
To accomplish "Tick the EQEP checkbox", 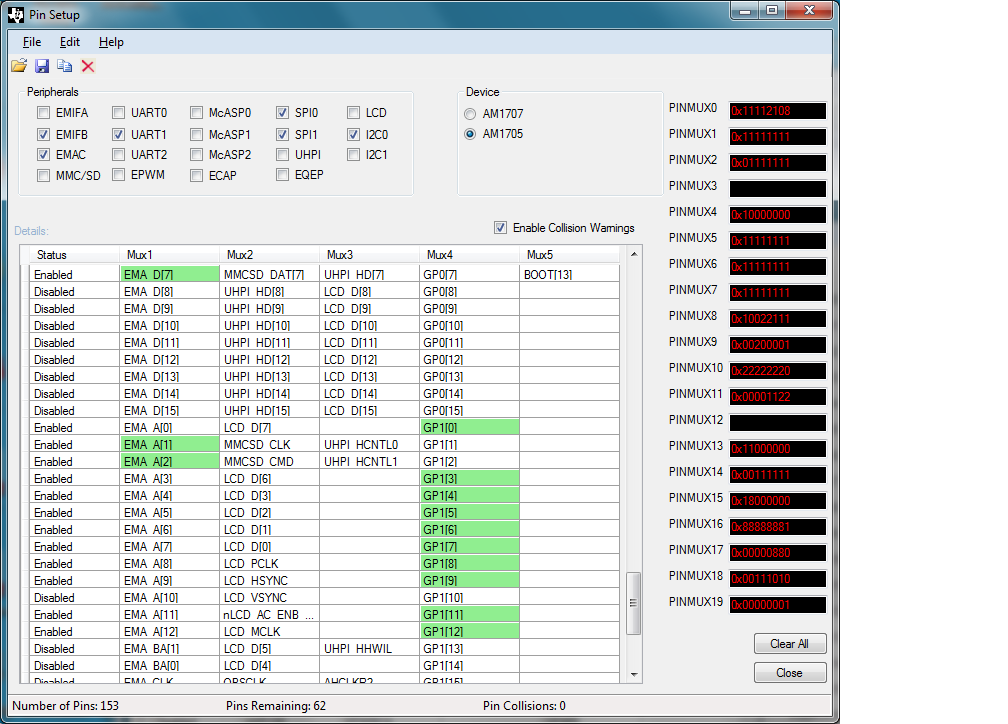I will click(x=282, y=174).
